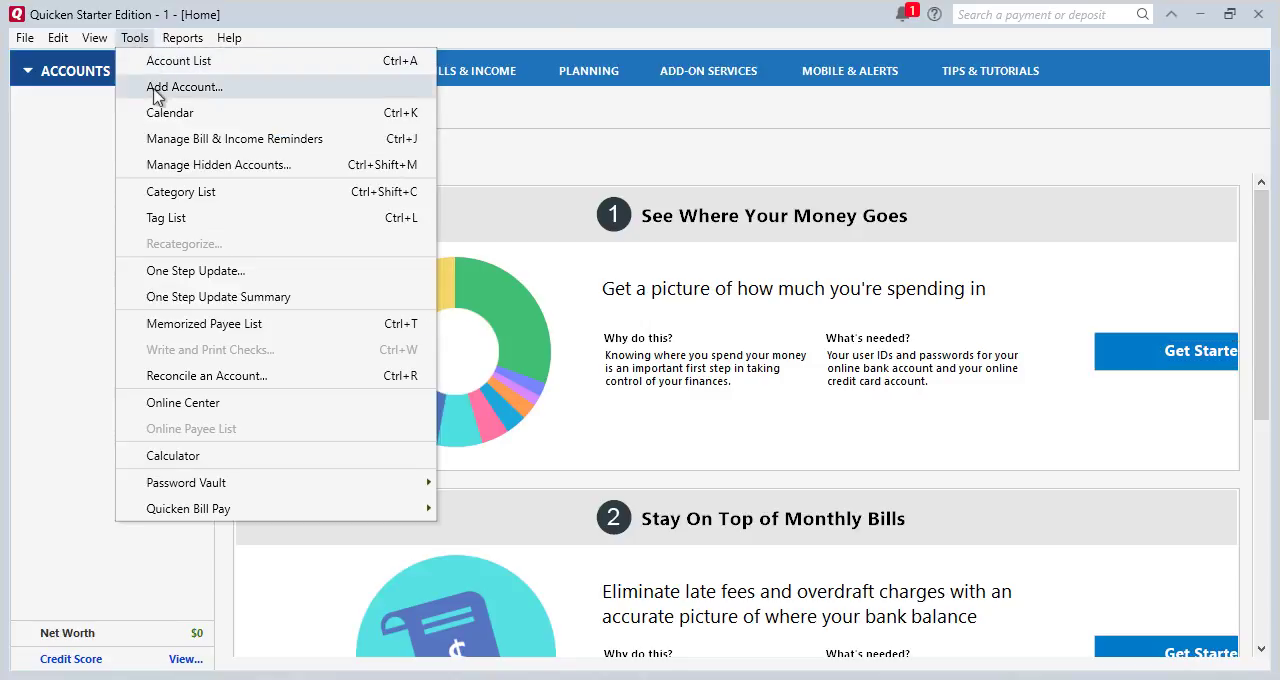Open the Reports menu
The image size is (1280, 680).
coord(182,38)
